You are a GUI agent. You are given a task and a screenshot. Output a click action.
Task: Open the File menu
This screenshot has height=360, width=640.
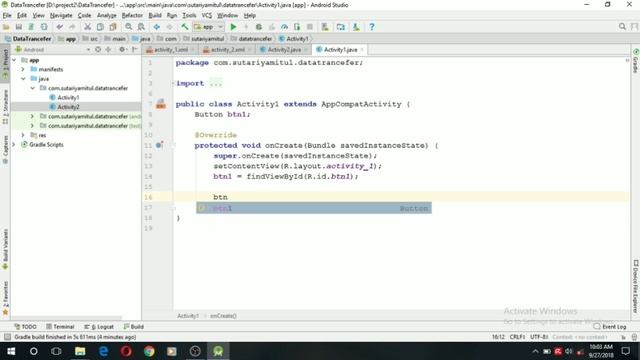[x=7, y=16]
